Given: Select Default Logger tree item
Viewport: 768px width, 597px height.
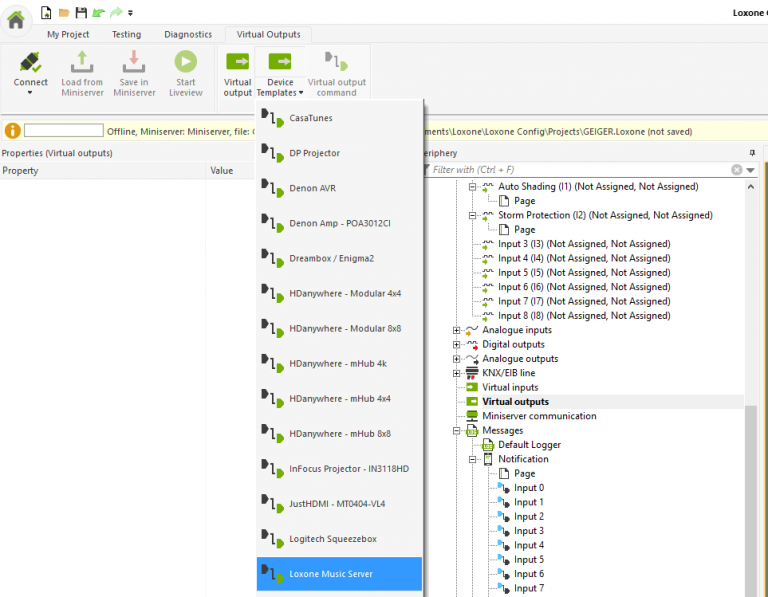Looking at the screenshot, I should (529, 445).
